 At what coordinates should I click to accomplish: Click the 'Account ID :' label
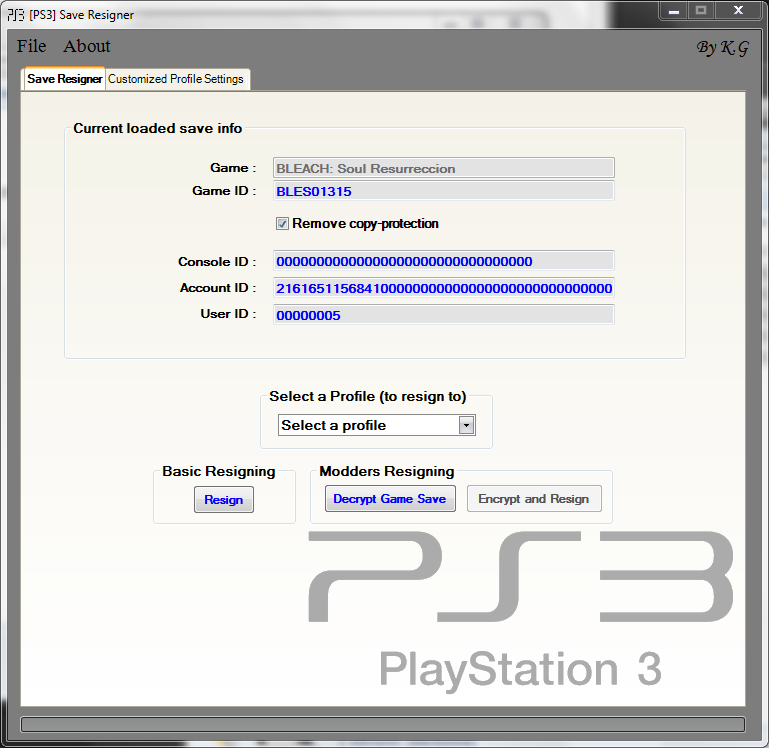pos(218,287)
